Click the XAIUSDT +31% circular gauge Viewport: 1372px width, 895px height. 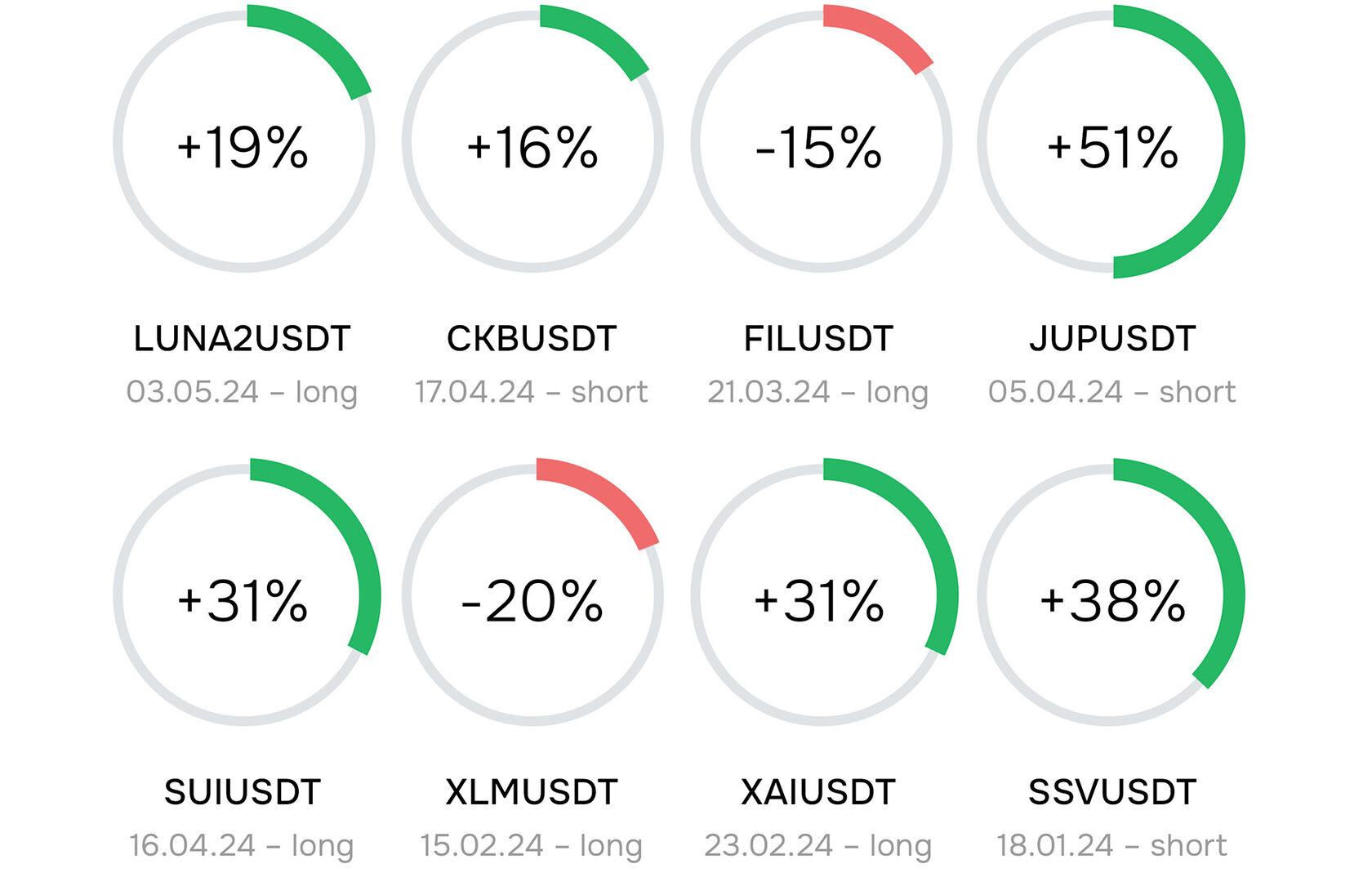click(823, 594)
